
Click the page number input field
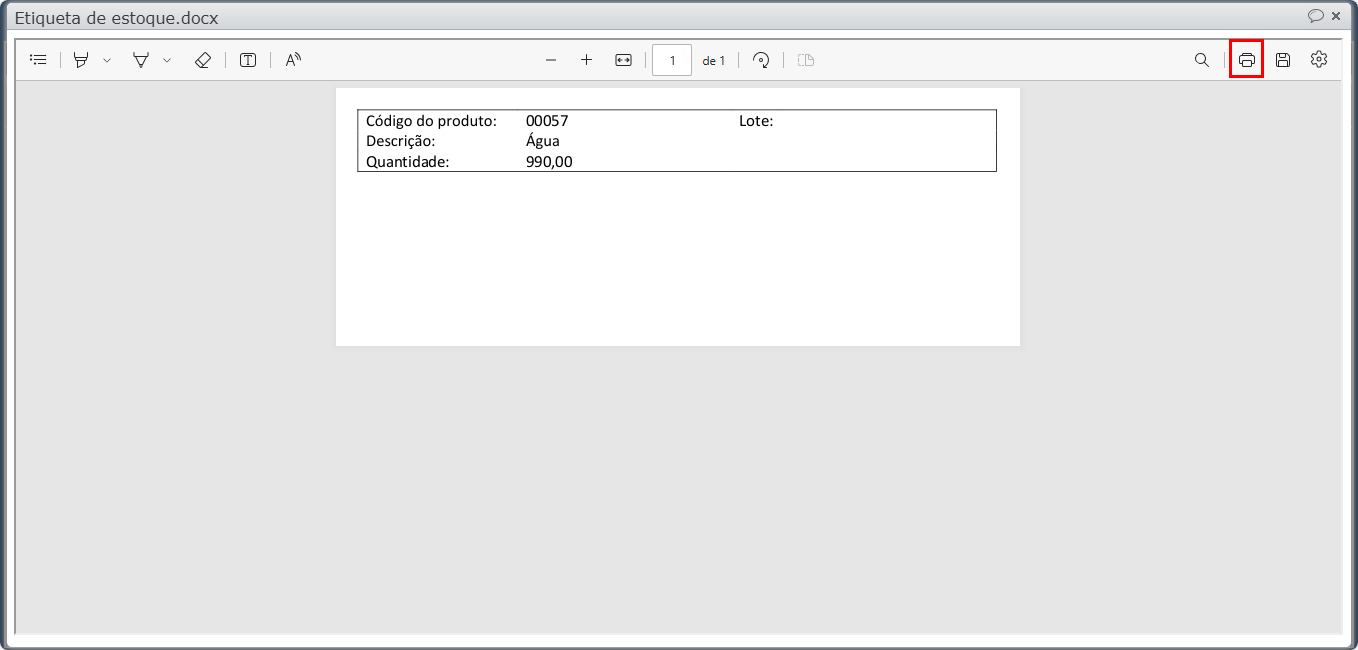672,60
